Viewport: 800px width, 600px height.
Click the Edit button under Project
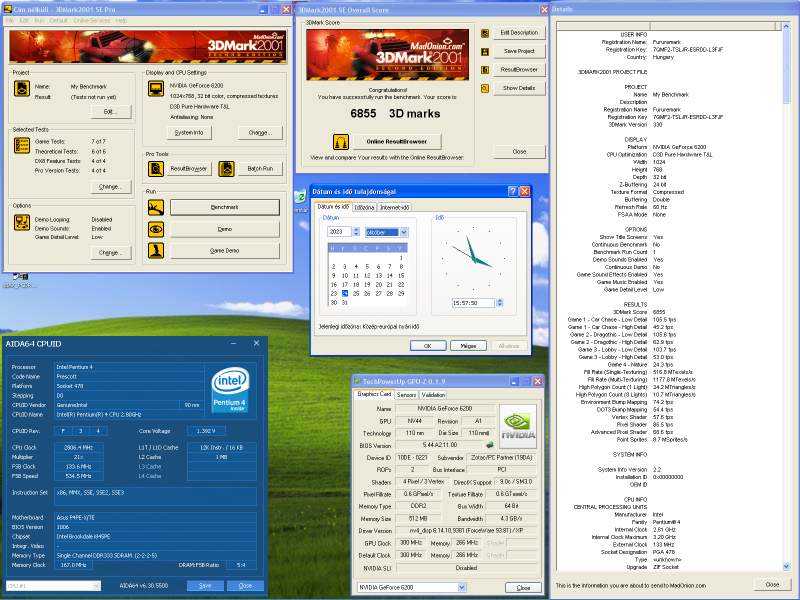tap(111, 111)
